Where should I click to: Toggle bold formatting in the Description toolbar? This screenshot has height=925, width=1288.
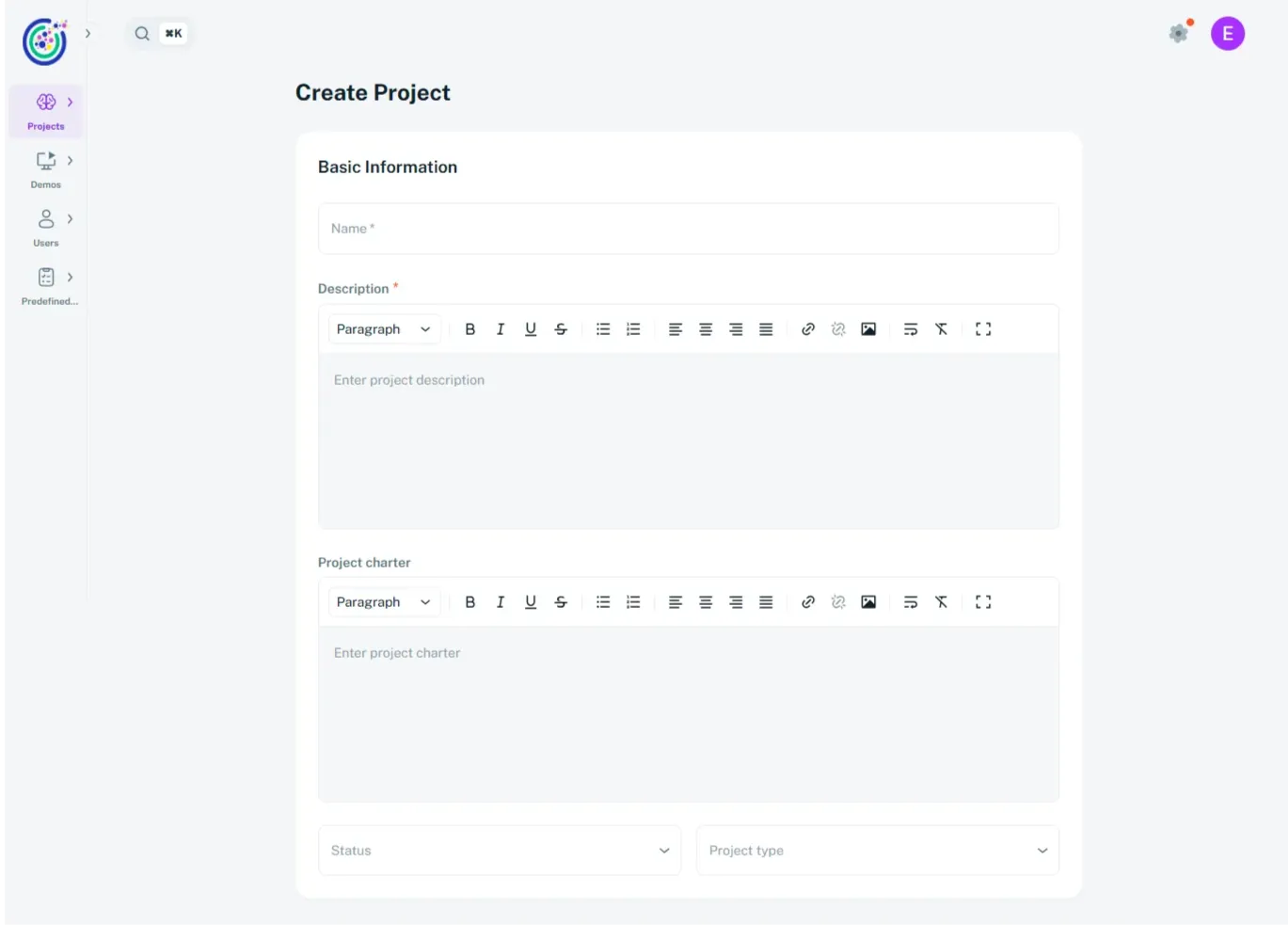coord(469,328)
